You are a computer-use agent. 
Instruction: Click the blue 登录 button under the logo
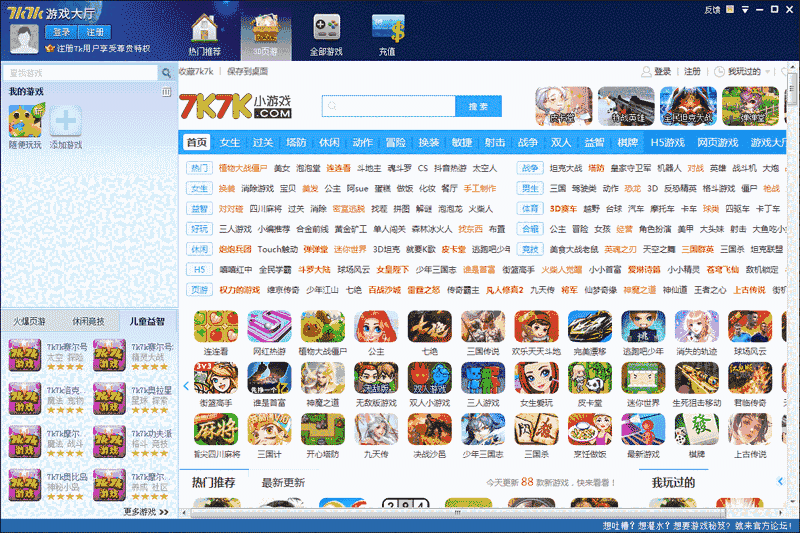pos(61,32)
